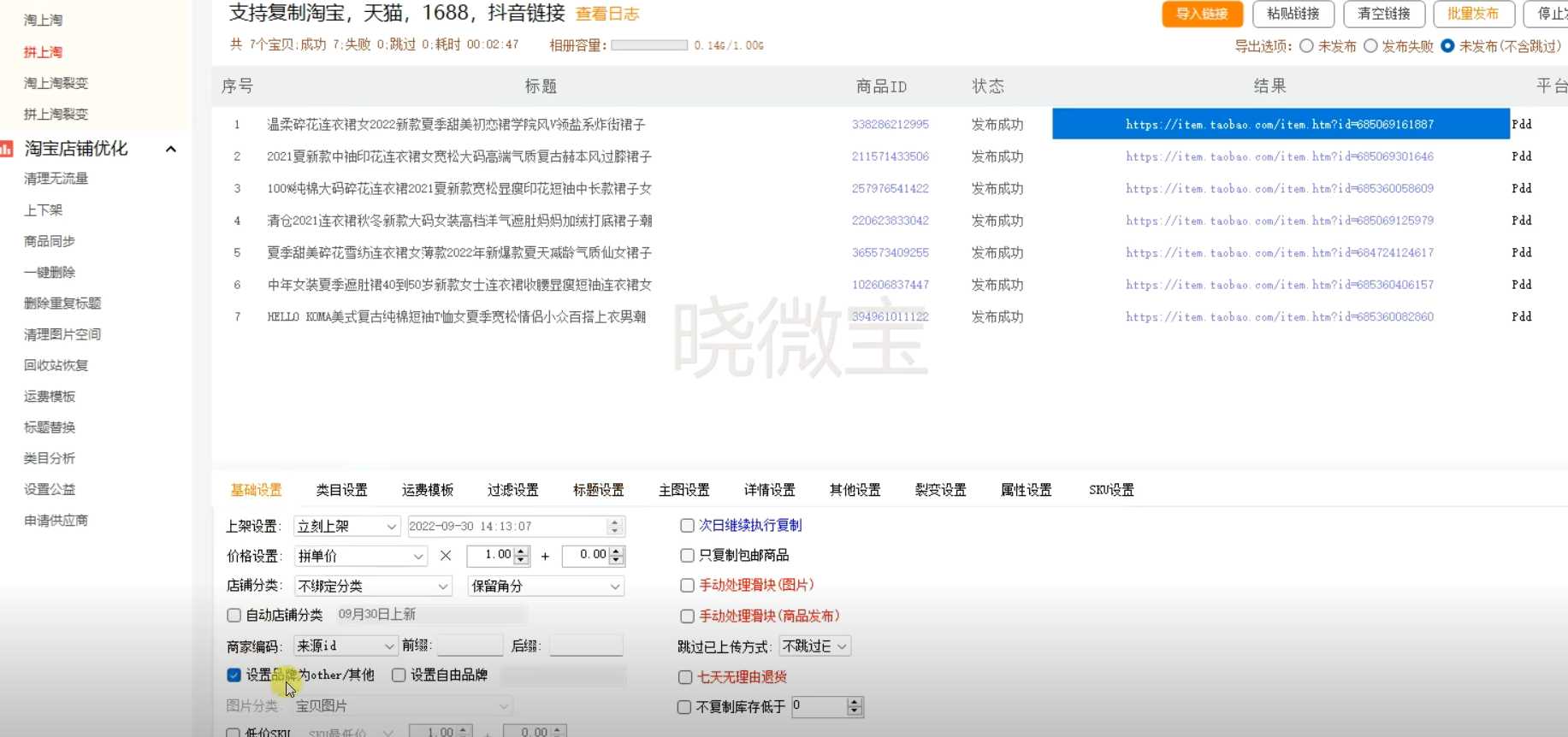Image resolution: width=1568 pixels, height=737 pixels.
Task: Click the 淘宝店铺优化 sidebar icon
Action: 6,149
